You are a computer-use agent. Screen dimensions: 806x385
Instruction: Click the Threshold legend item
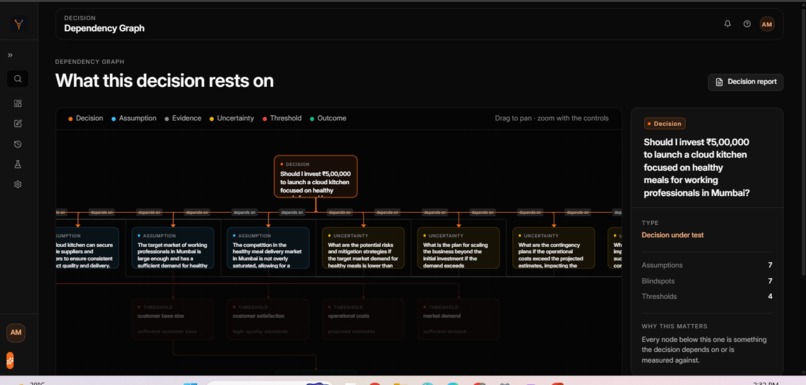click(282, 118)
